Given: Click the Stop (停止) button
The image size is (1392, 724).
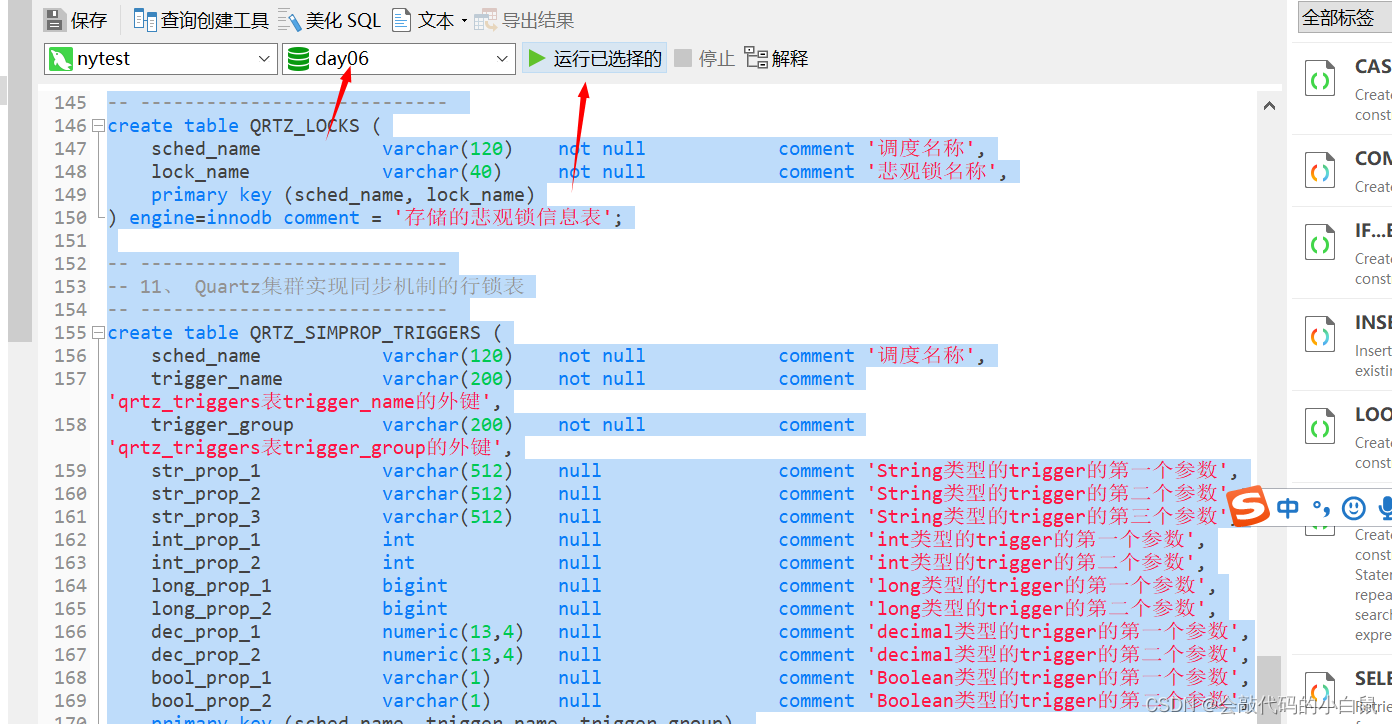Looking at the screenshot, I should click(705, 59).
